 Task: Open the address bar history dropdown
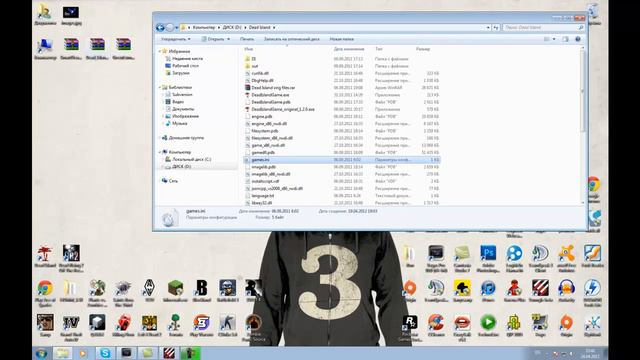coord(488,27)
